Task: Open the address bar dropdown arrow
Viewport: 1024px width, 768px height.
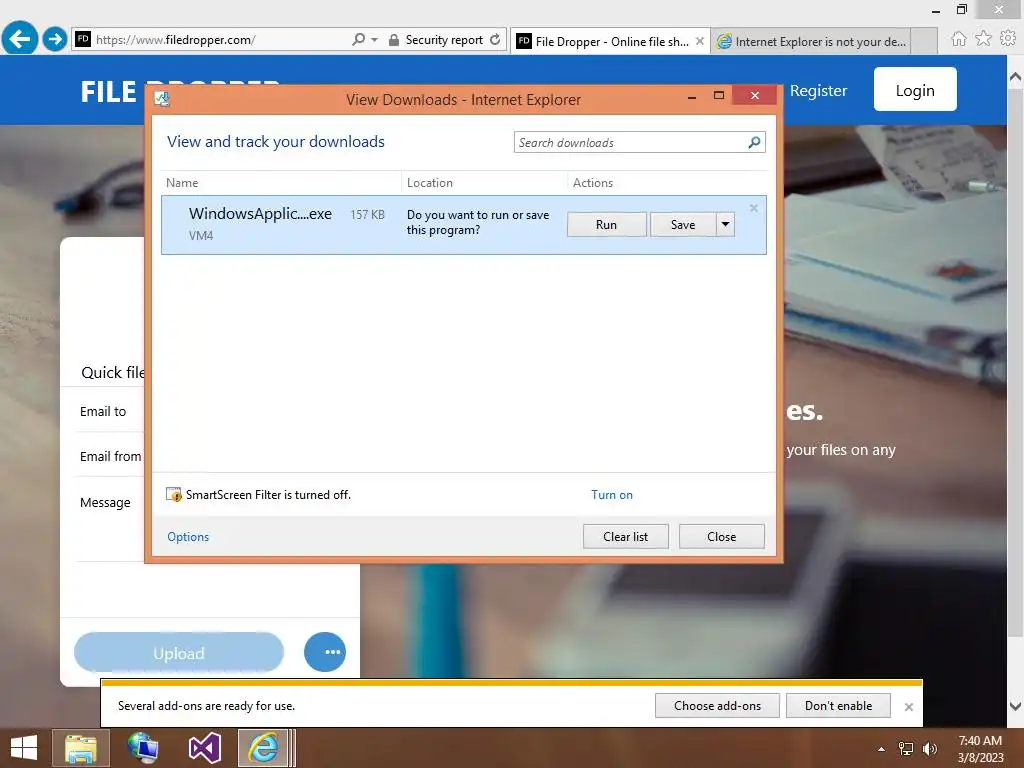Action: point(374,40)
